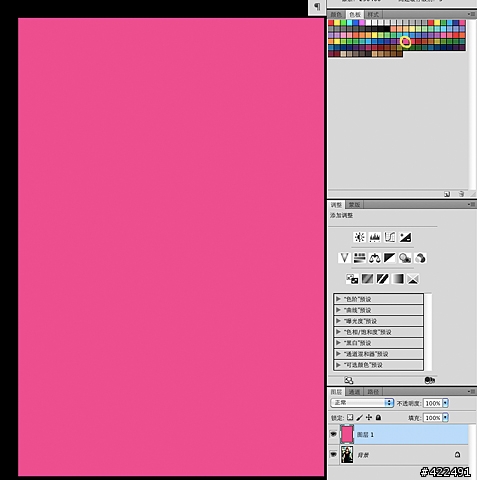Switch to the 通道 channels tab
477x480 pixels.
(x=354, y=392)
